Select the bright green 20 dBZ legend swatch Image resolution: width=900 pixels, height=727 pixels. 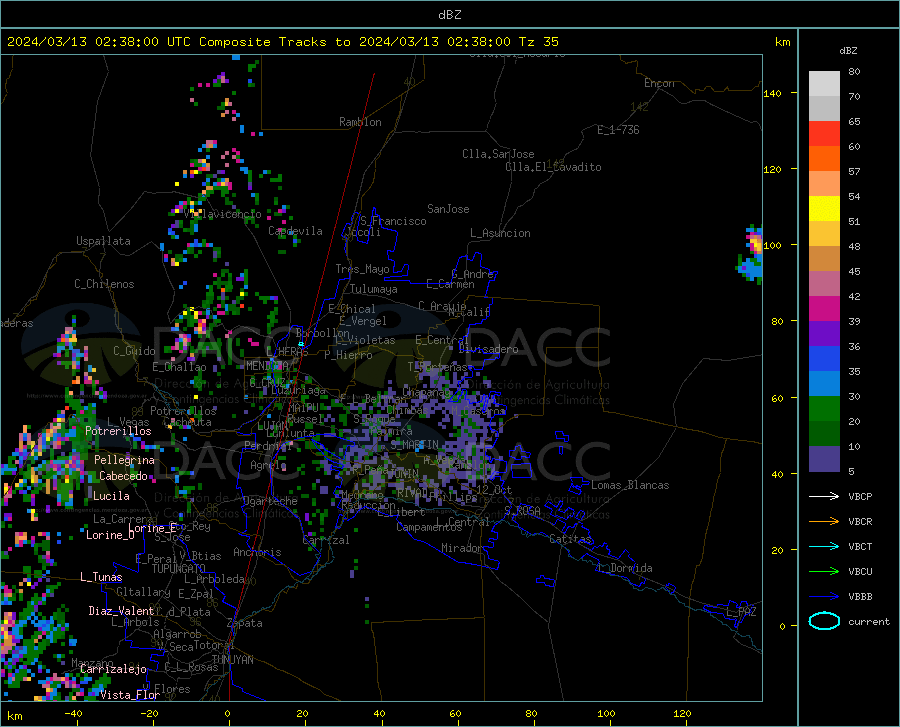[x=824, y=409]
